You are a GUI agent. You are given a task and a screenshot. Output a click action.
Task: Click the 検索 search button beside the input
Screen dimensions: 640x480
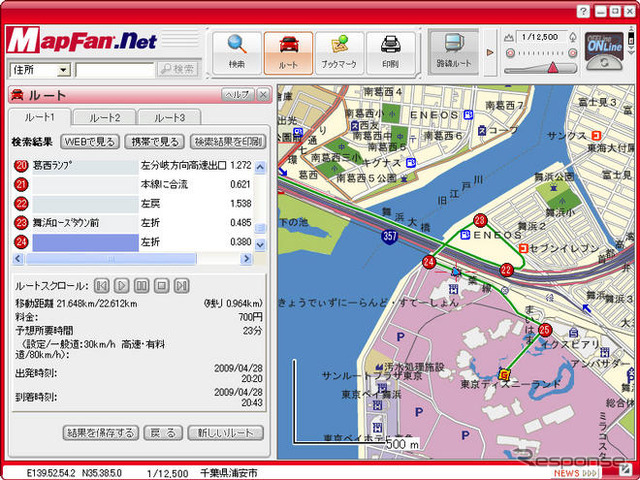178,70
